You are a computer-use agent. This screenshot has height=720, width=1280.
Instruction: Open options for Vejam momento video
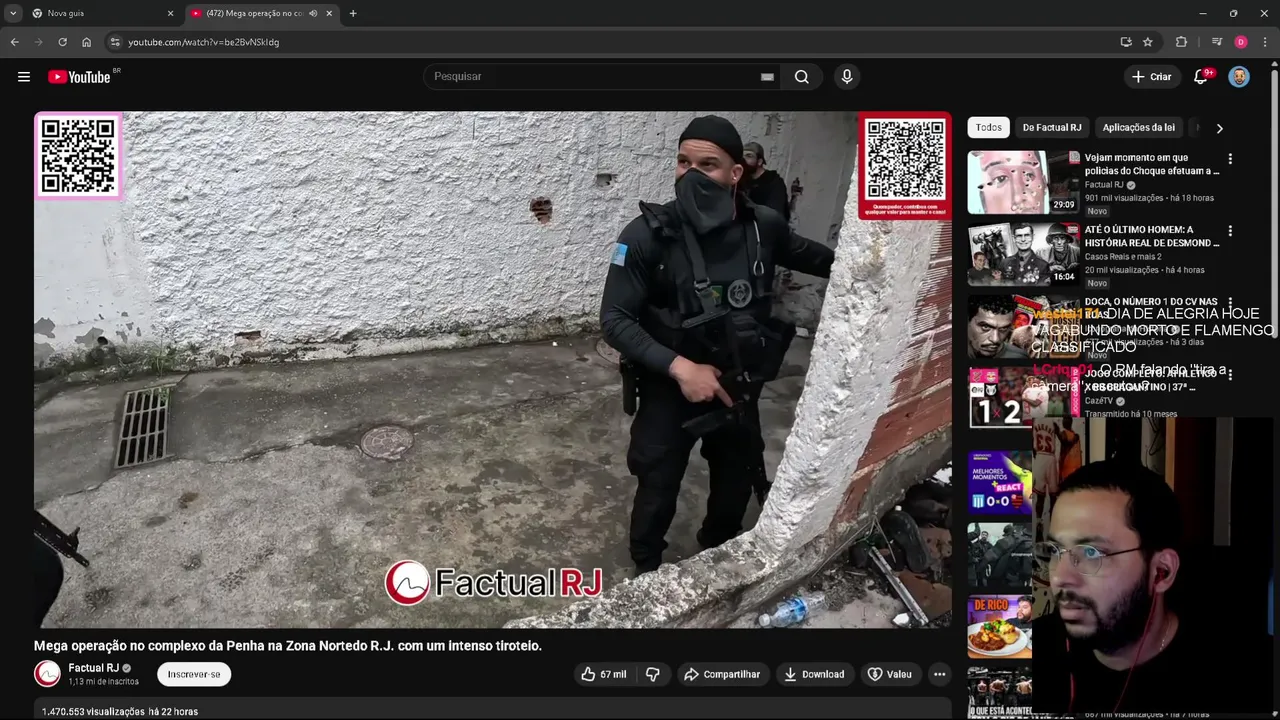[1230, 159]
